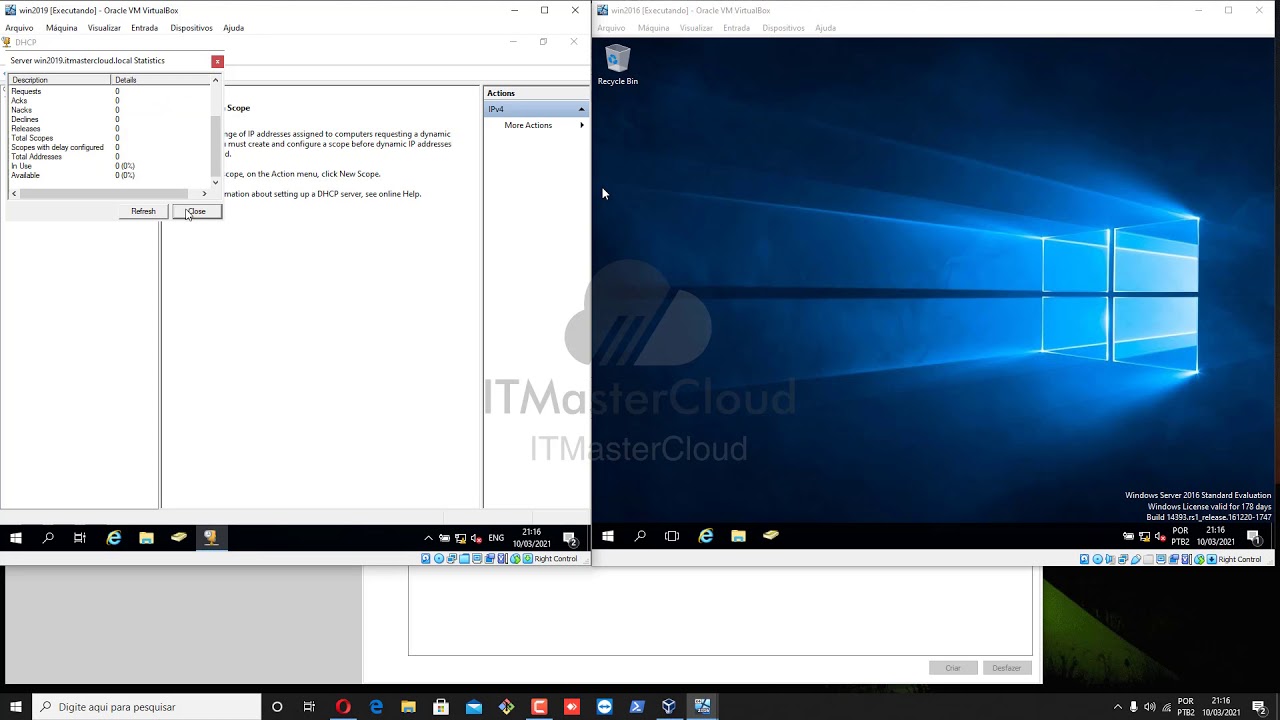Click the host Windows Start button
Image resolution: width=1280 pixels, height=720 pixels.
point(16,707)
